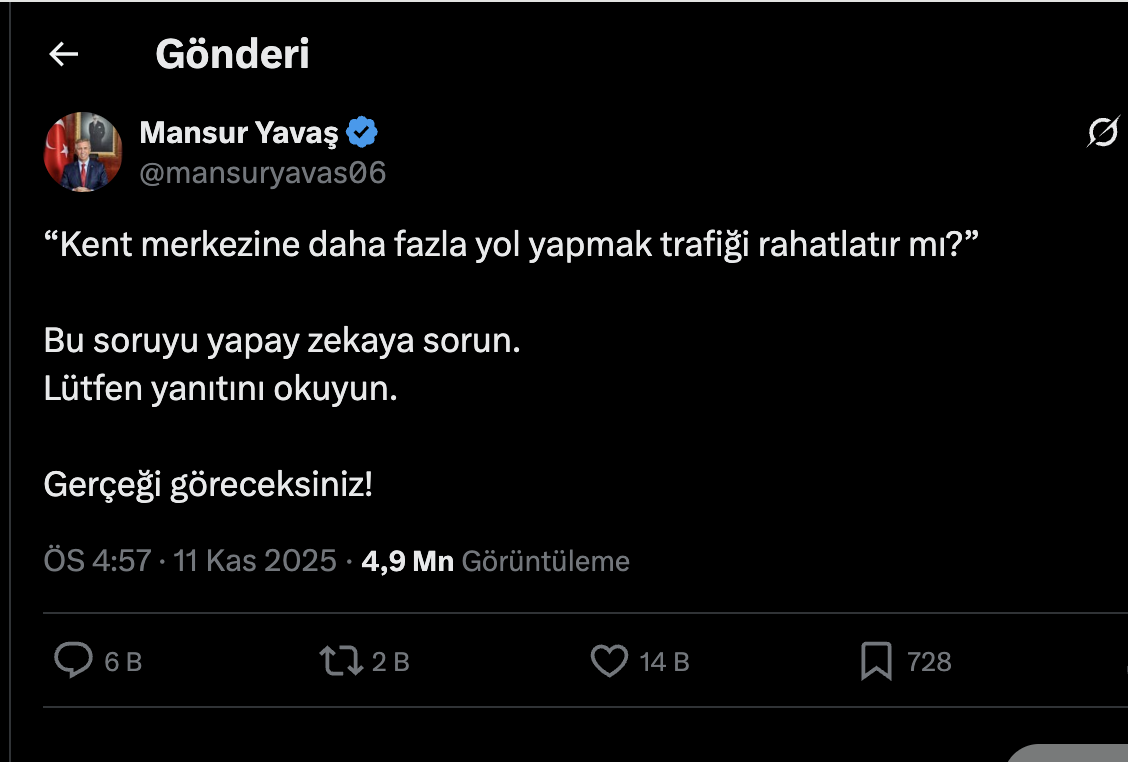The height and width of the screenshot is (762, 1128).
Task: Click the 728 bookmark count
Action: 929,662
